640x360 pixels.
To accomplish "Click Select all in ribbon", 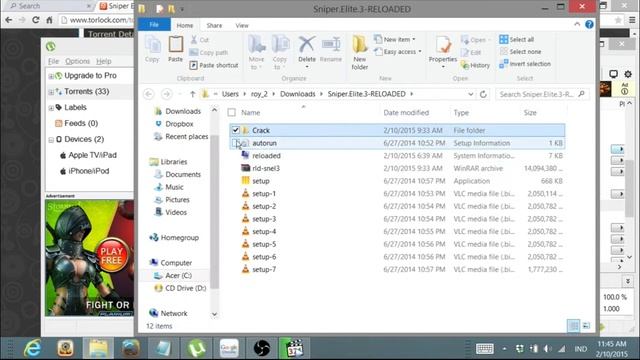I will [x=516, y=39].
